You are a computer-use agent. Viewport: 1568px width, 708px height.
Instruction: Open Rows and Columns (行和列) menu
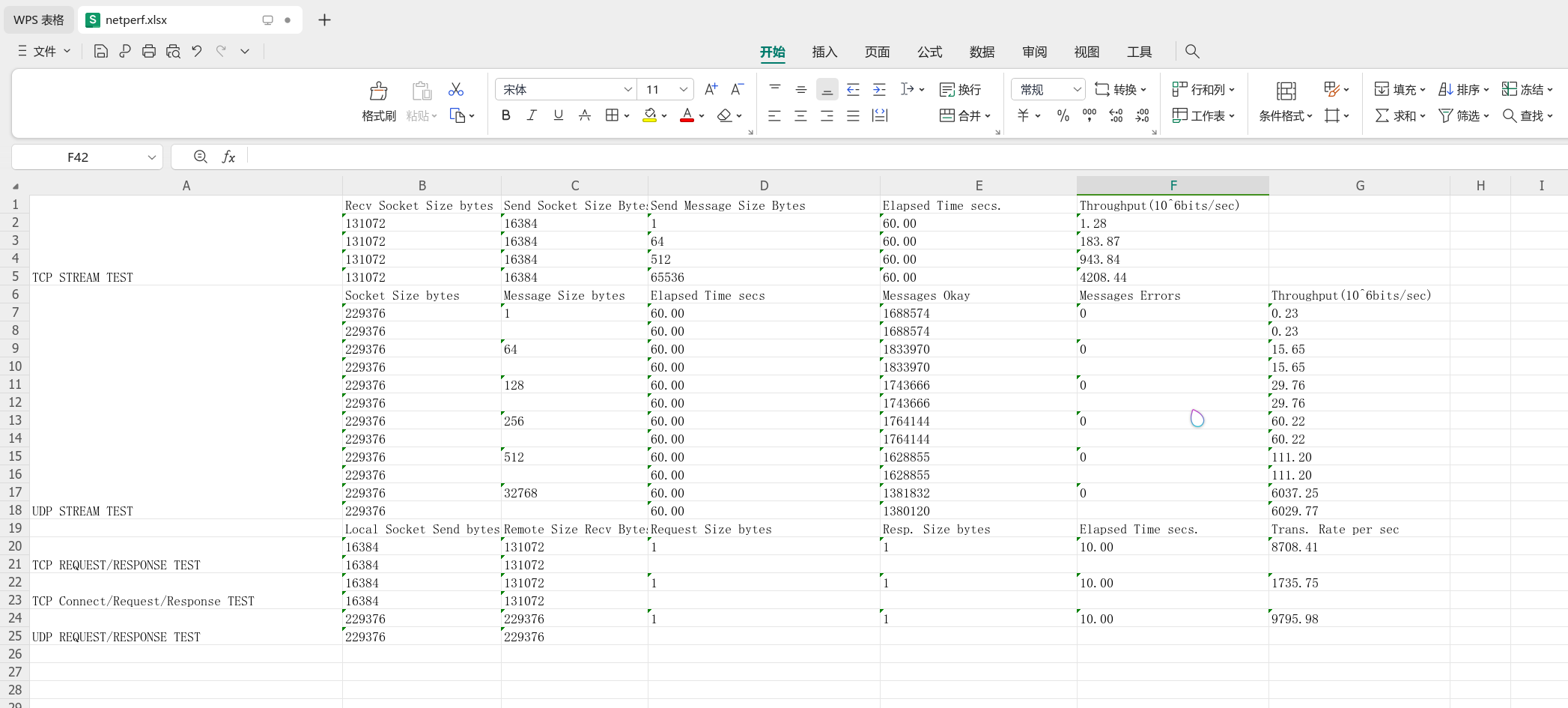(1203, 89)
